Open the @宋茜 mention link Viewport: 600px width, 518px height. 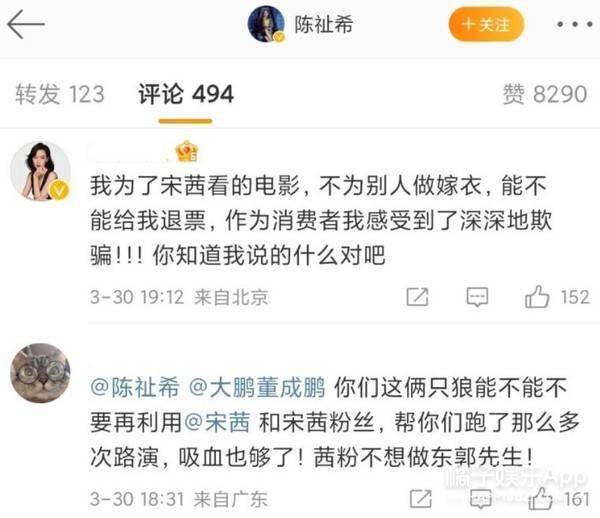click(x=217, y=422)
